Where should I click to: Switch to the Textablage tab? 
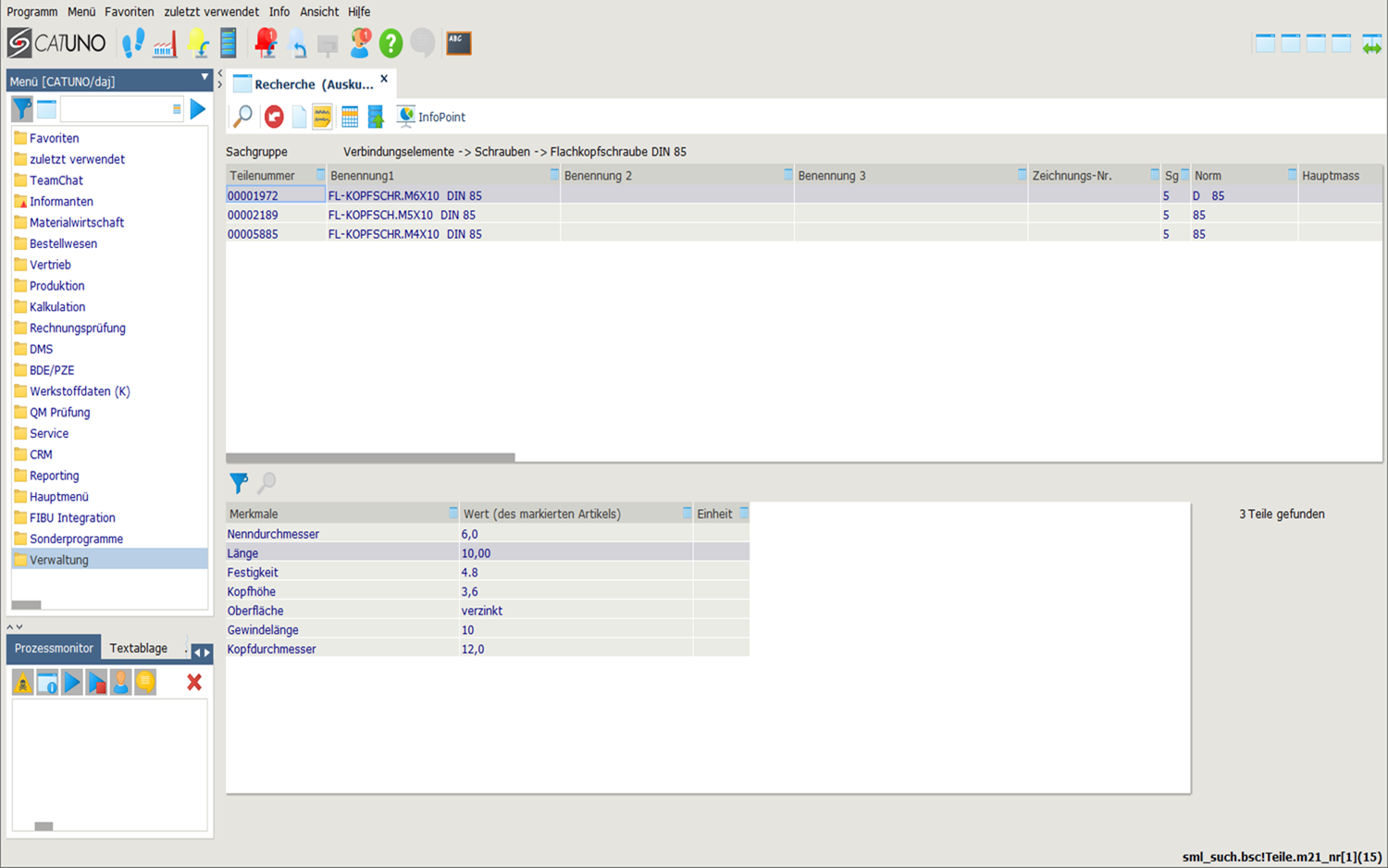(x=139, y=648)
